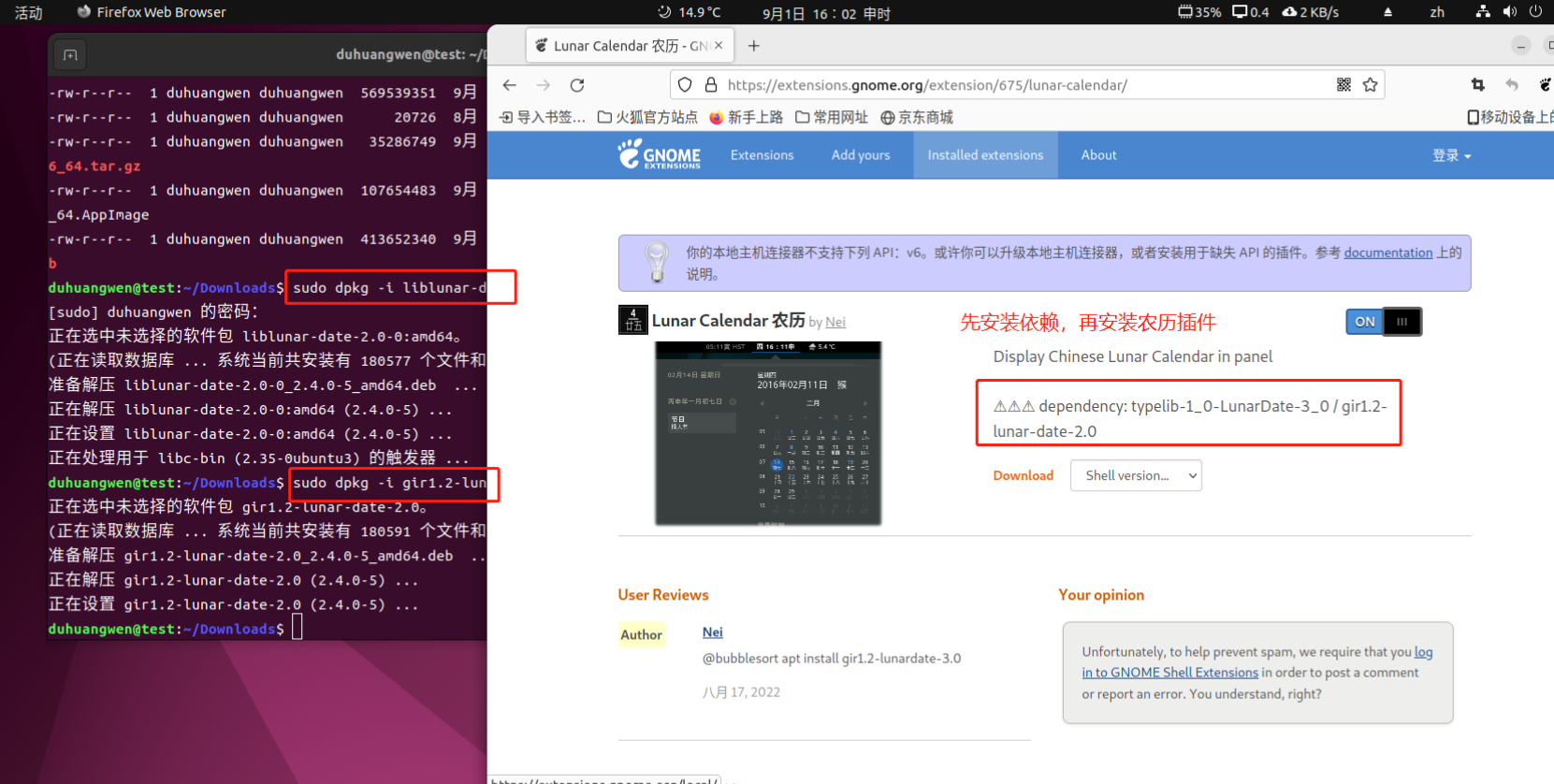Reload the page with the refresh icon
1554x784 pixels.
coord(577,85)
